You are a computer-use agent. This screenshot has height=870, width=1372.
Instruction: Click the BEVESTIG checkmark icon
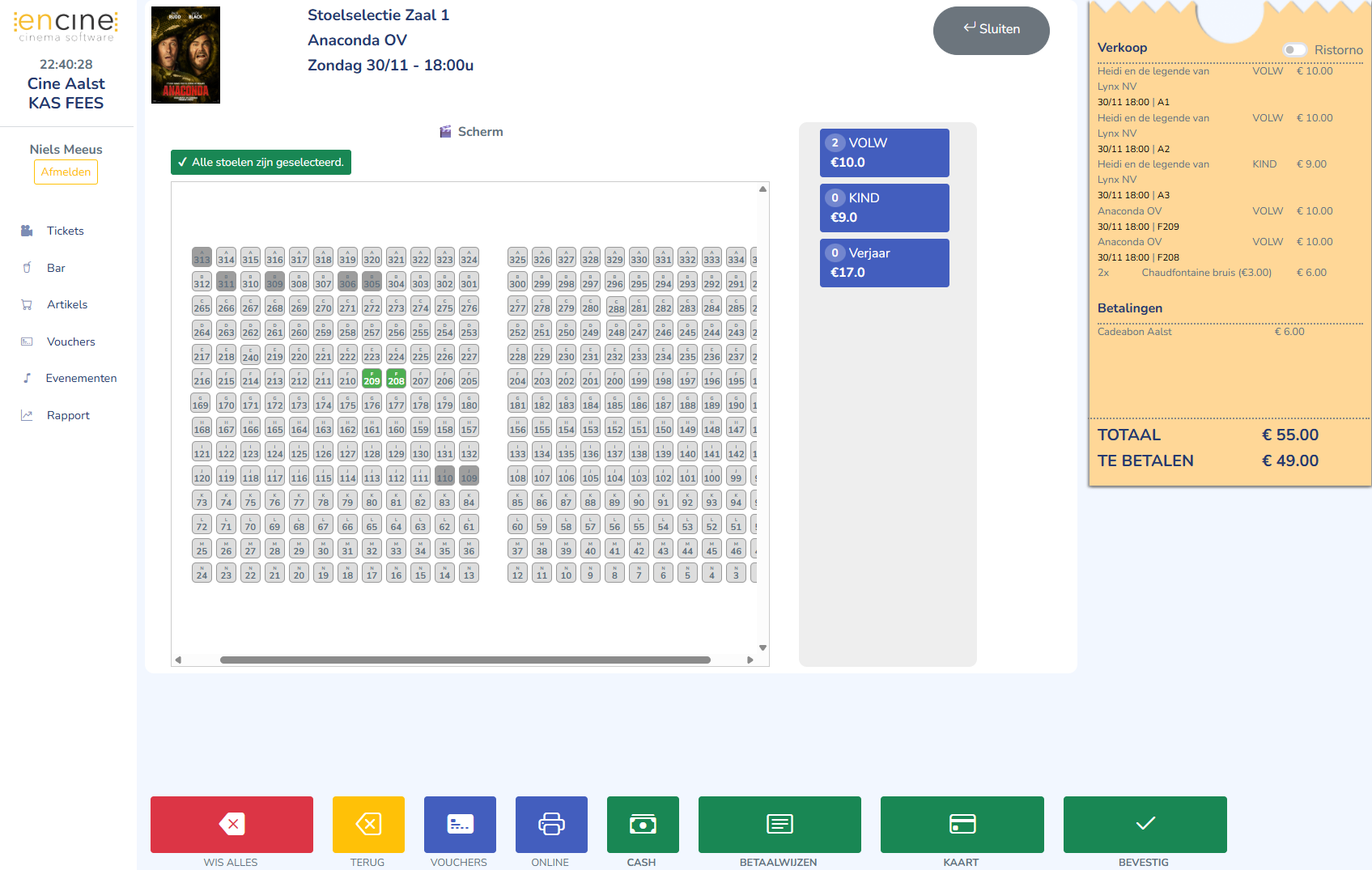pos(1144,823)
